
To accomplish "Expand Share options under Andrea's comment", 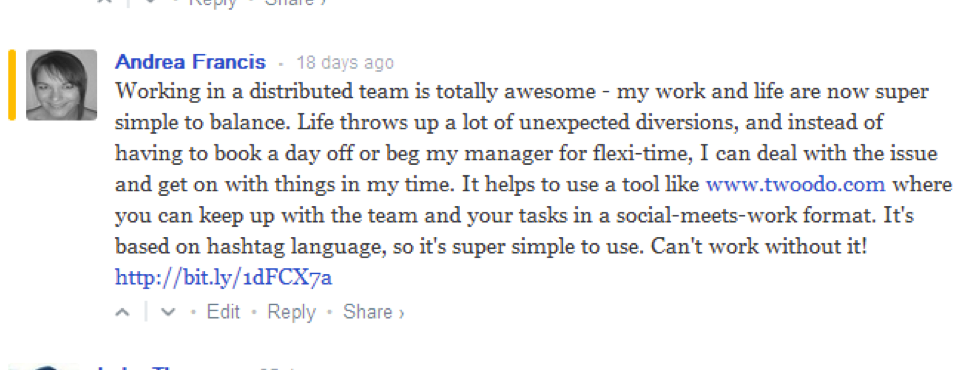I will (374, 312).
